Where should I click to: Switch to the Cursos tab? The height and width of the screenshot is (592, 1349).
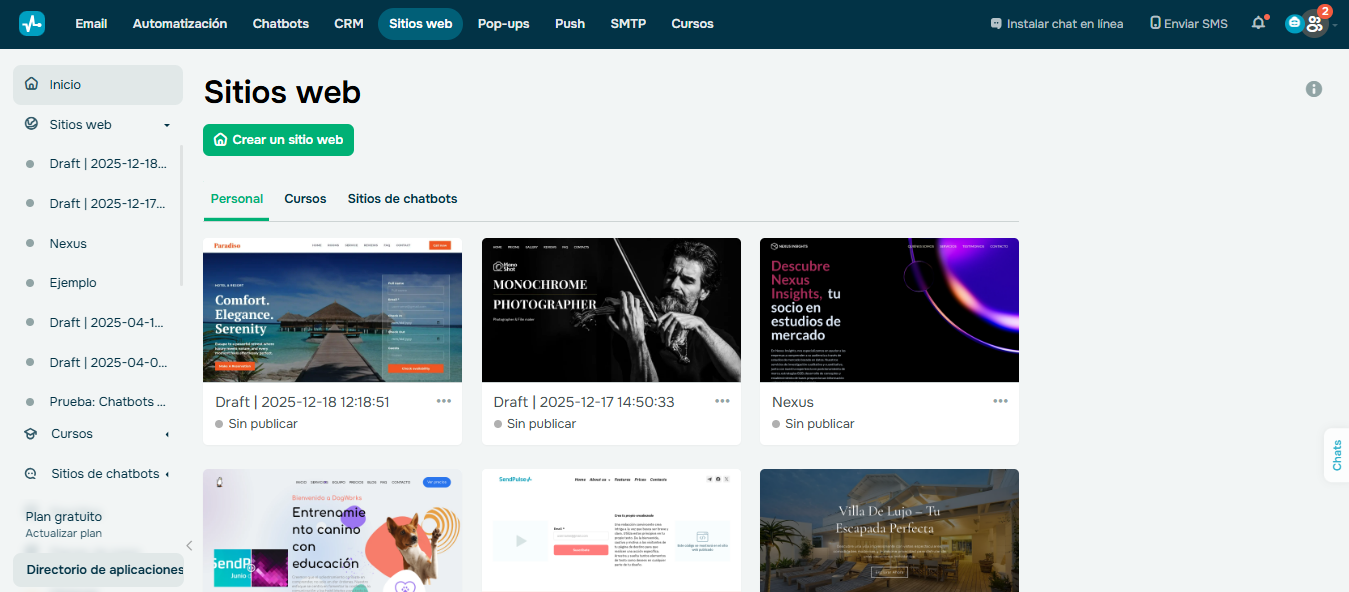coord(304,199)
